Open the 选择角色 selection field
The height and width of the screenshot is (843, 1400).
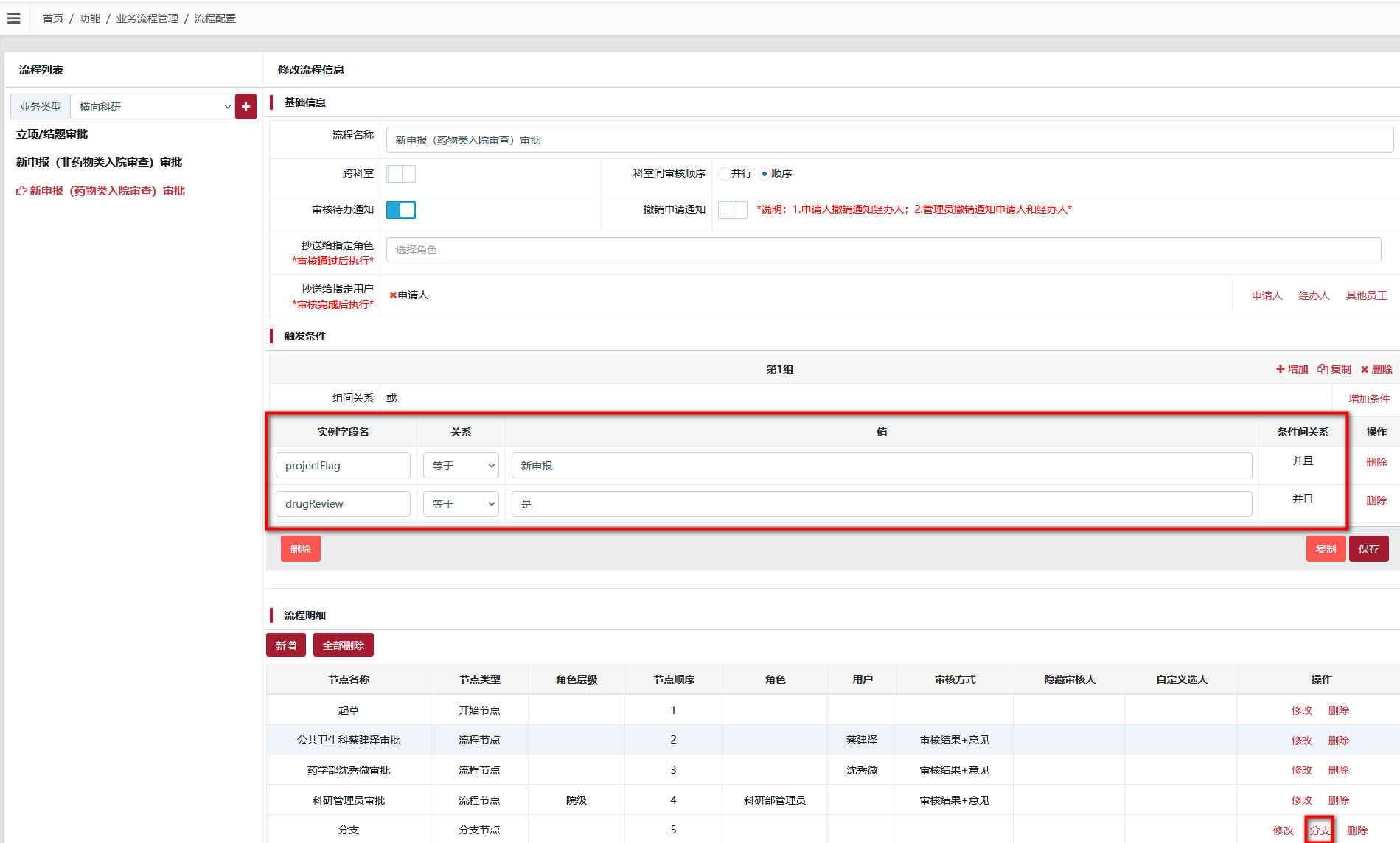point(883,250)
